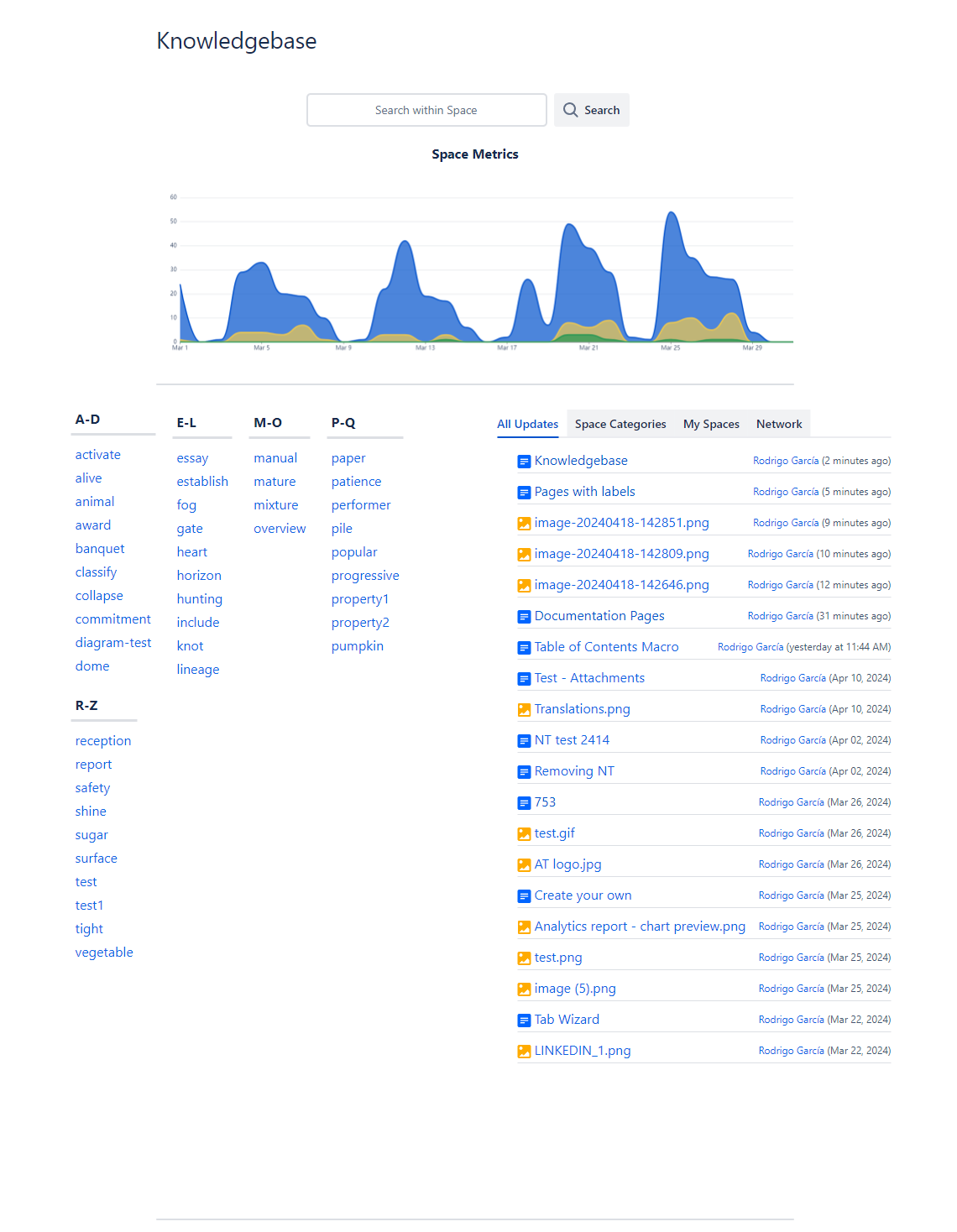Switch to the Space Categories tab
957x1232 pixels.
[620, 424]
